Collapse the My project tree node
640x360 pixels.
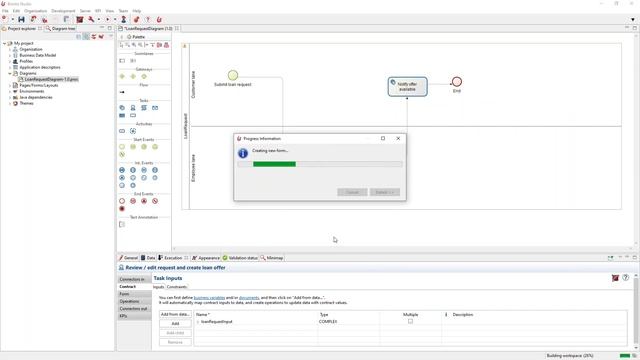coord(4,43)
